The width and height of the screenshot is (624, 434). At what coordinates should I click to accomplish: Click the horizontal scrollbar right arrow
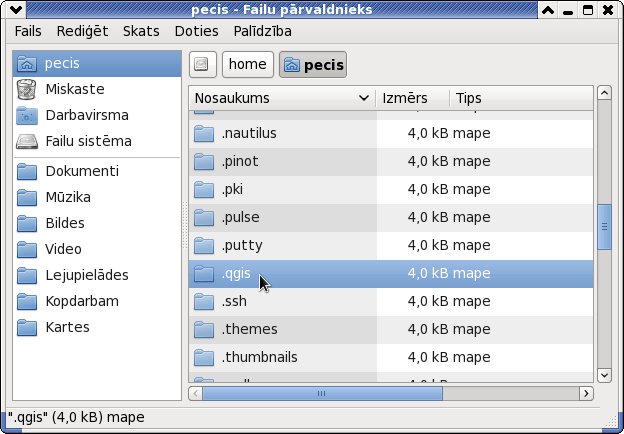[586, 394]
